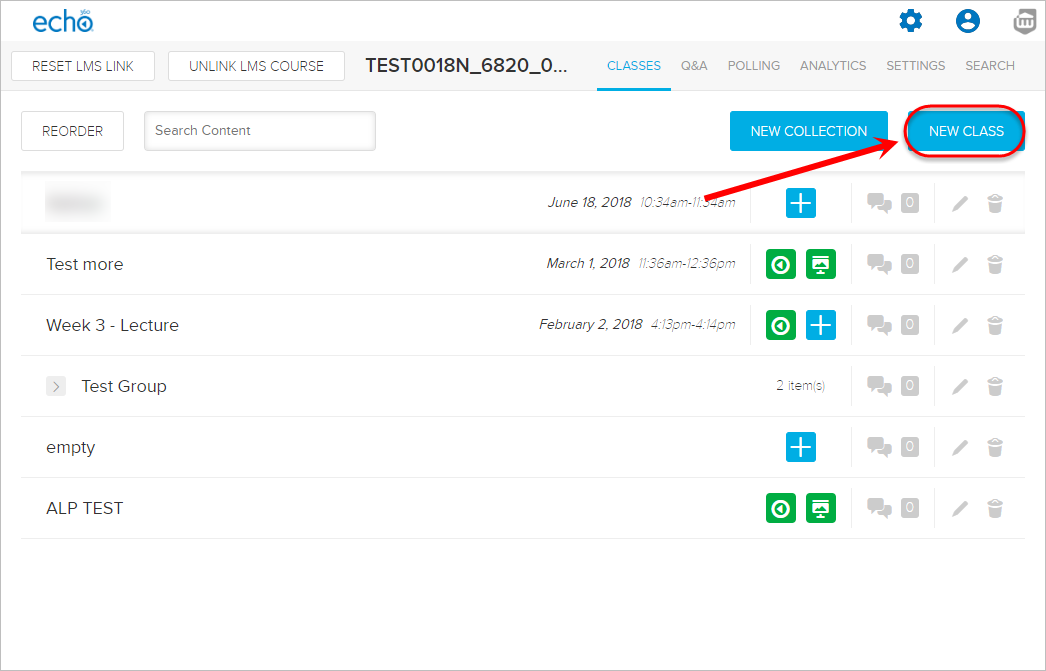This screenshot has height=671, width=1046.
Task: Click the Reorder button
Action: click(x=72, y=131)
